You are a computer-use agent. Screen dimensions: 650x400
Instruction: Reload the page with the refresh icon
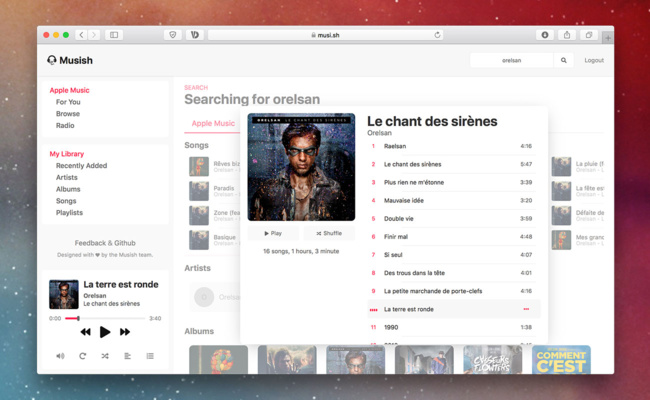pos(437,35)
